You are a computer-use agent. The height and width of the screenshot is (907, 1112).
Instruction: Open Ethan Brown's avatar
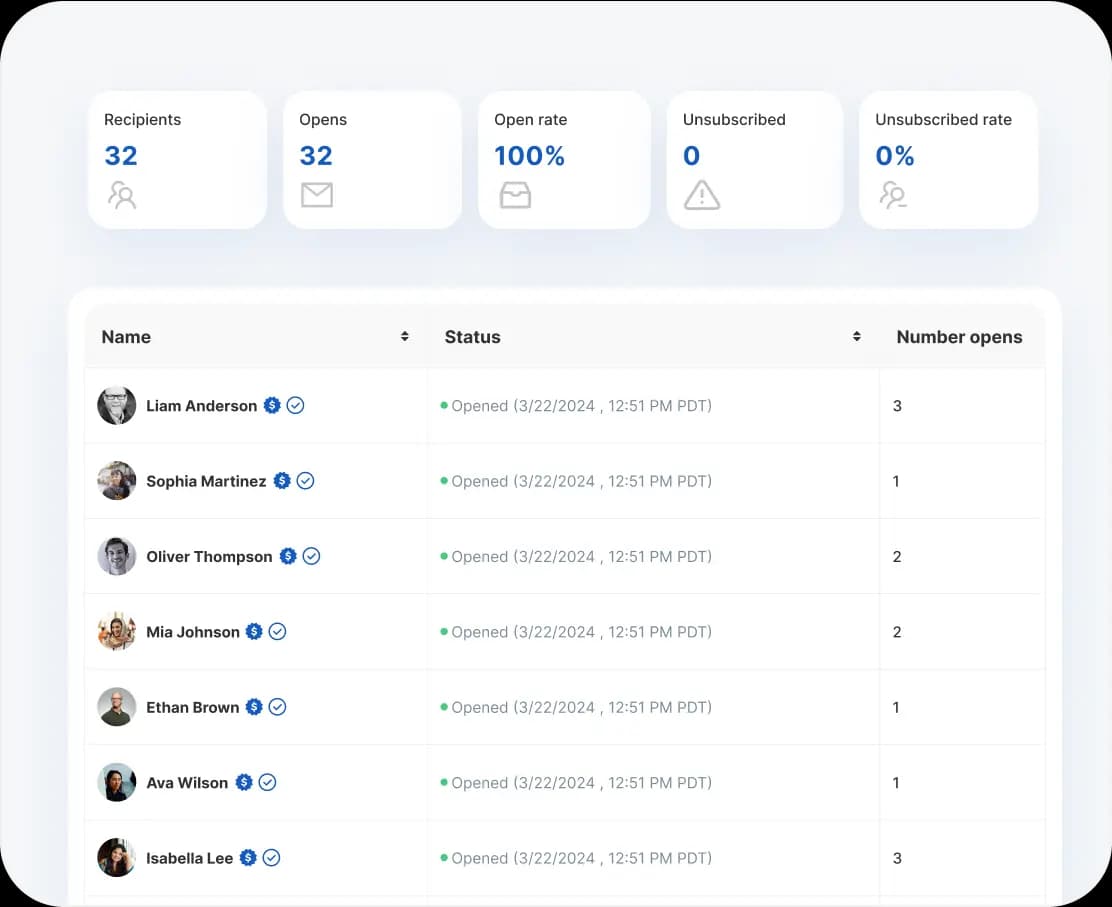click(117, 707)
